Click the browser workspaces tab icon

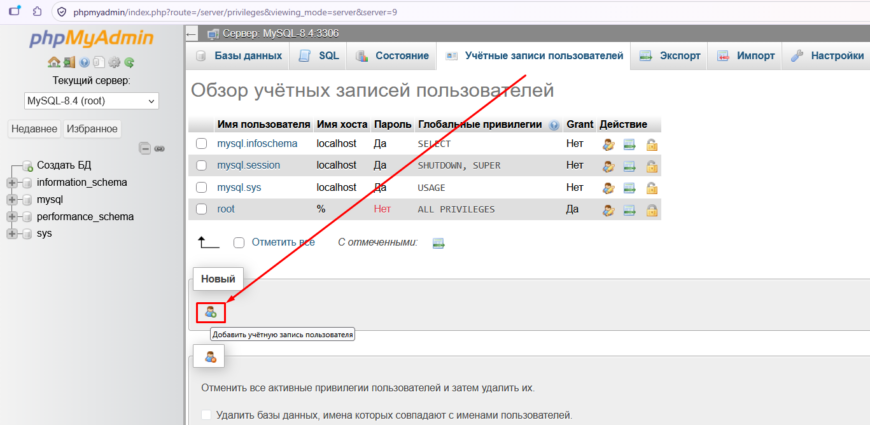click(16, 11)
